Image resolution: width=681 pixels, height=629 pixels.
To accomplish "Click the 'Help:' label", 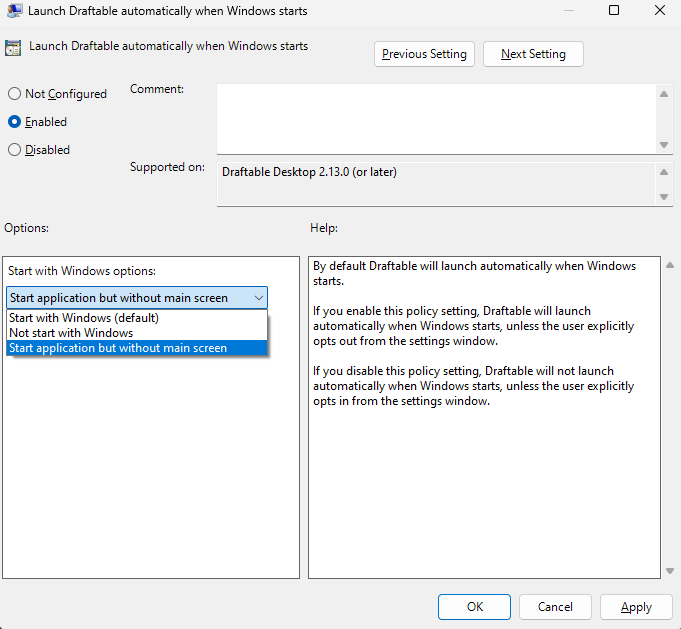I will click(324, 228).
